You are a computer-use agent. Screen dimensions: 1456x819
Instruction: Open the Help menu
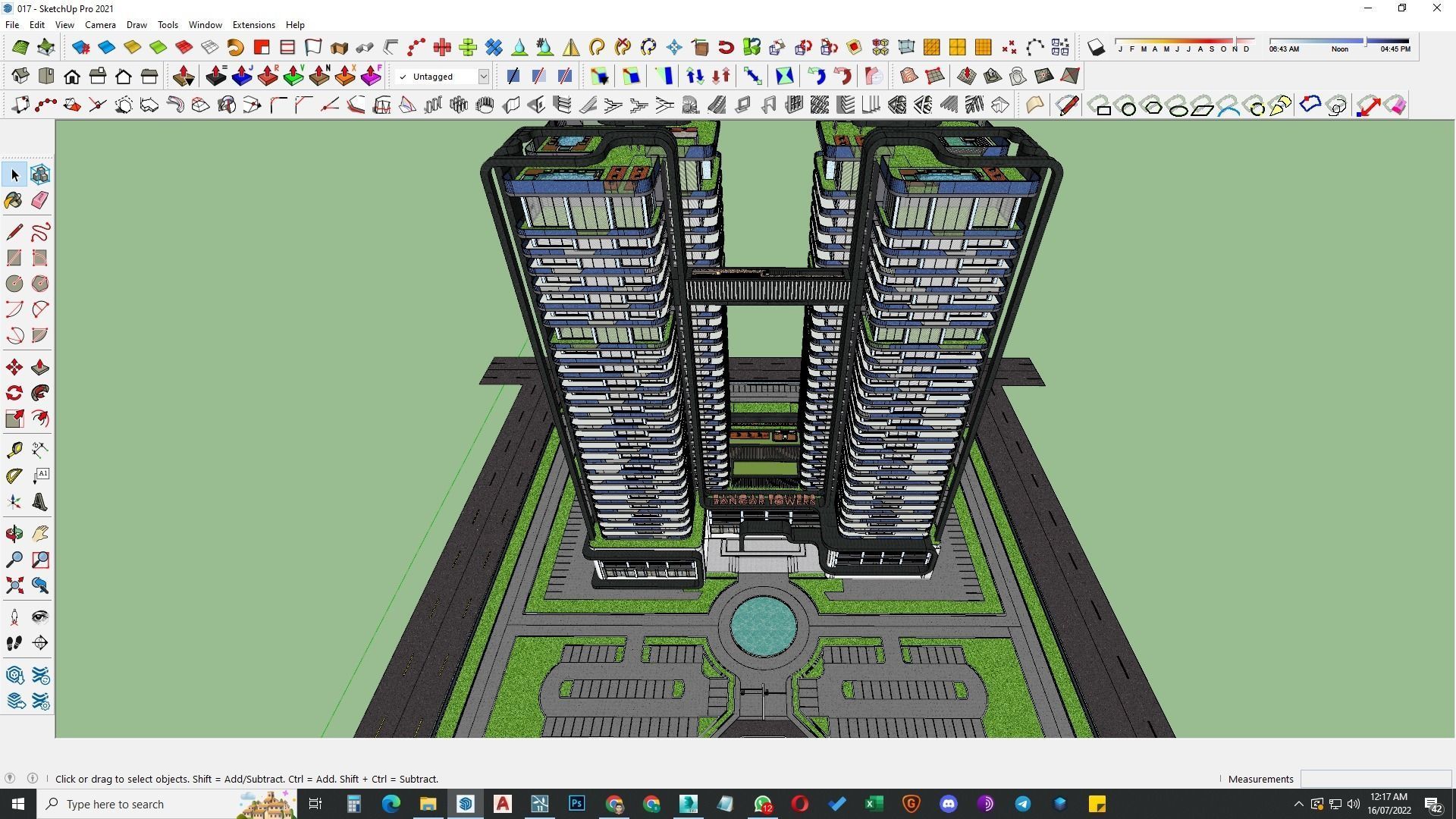coord(295,25)
